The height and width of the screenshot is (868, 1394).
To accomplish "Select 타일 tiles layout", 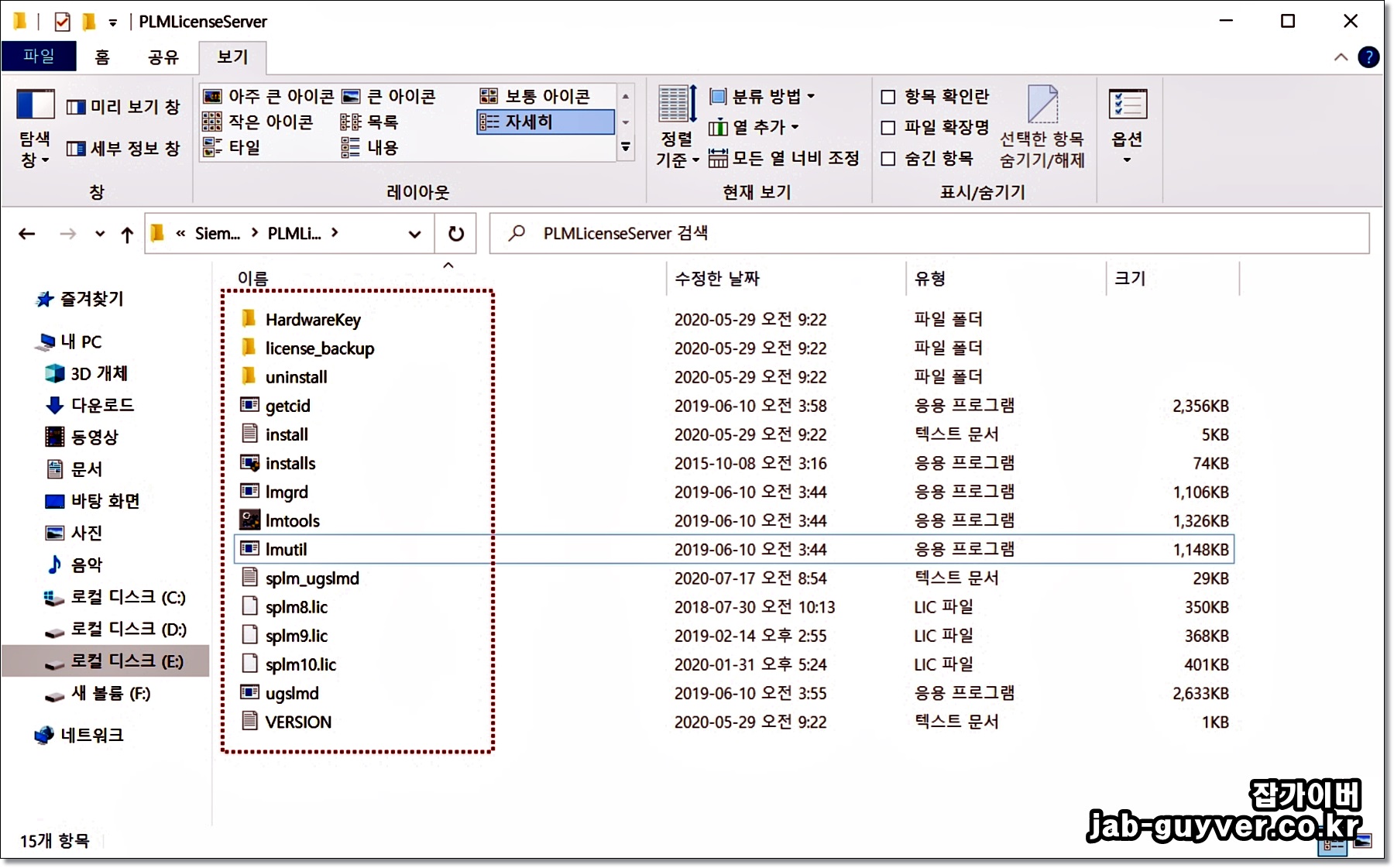I will click(x=232, y=147).
